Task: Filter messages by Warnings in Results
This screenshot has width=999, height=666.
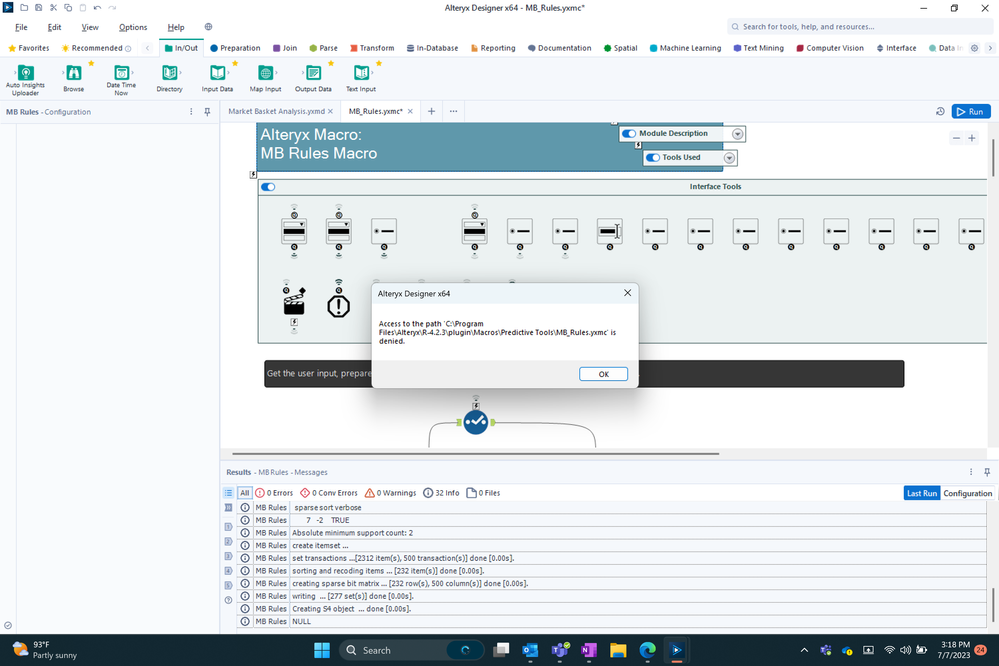Action: click(390, 492)
